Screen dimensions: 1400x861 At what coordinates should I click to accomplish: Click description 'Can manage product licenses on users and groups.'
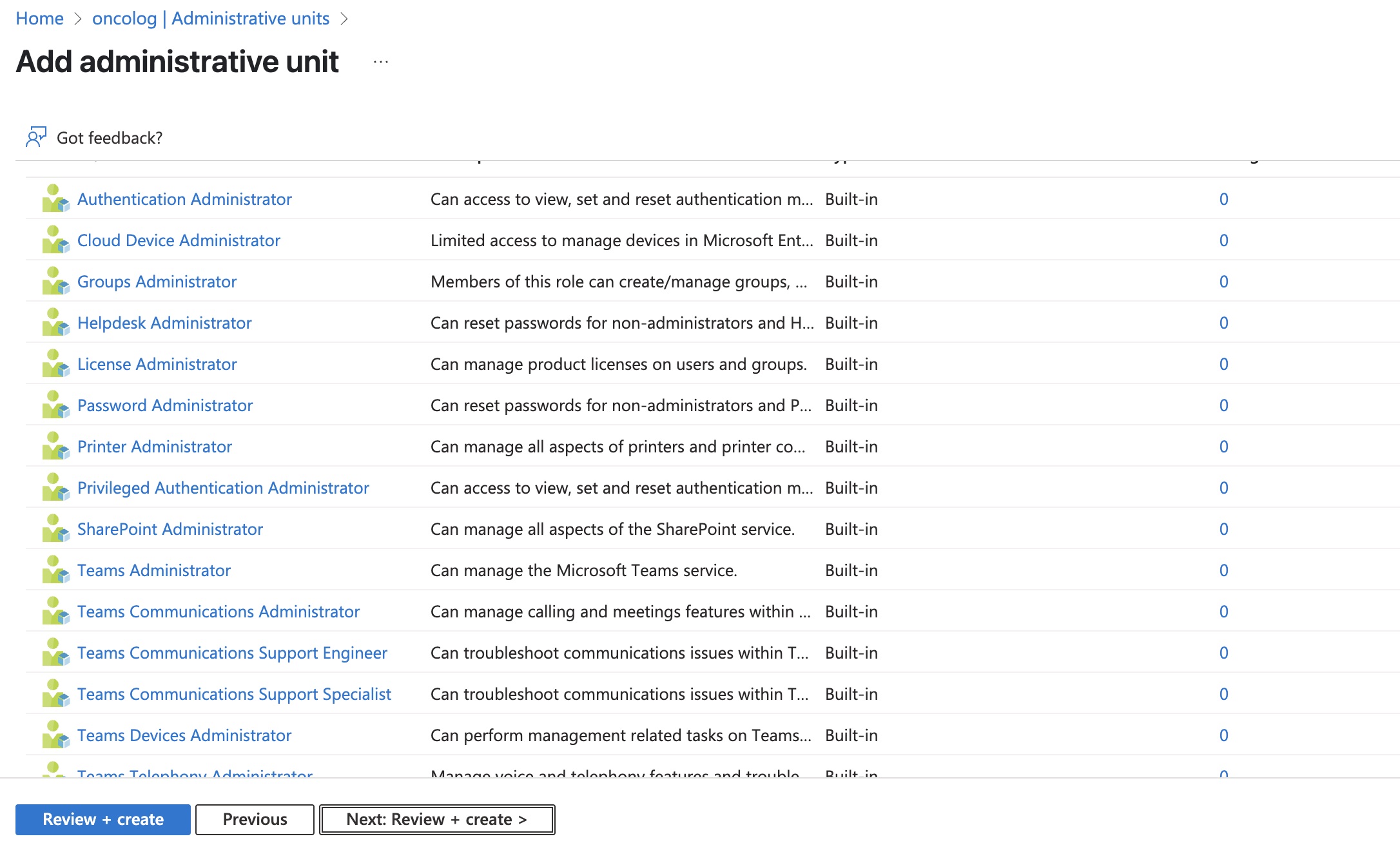619,364
